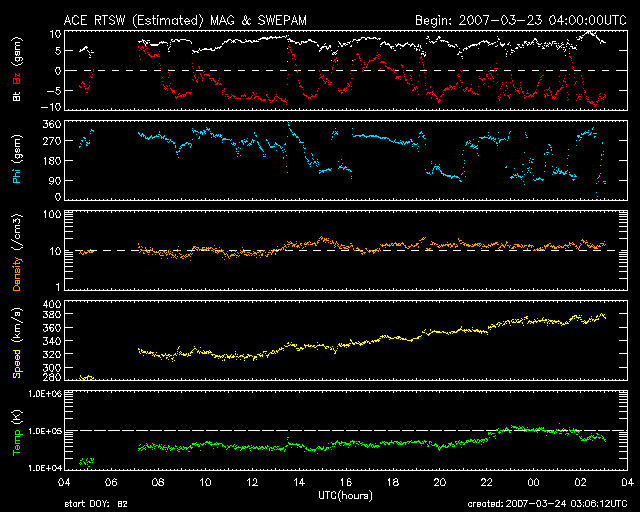Select the 1.0E+05 tick on the Temp panel
Image resolution: width=640 pixels, height=512 pixels.
(x=45, y=431)
